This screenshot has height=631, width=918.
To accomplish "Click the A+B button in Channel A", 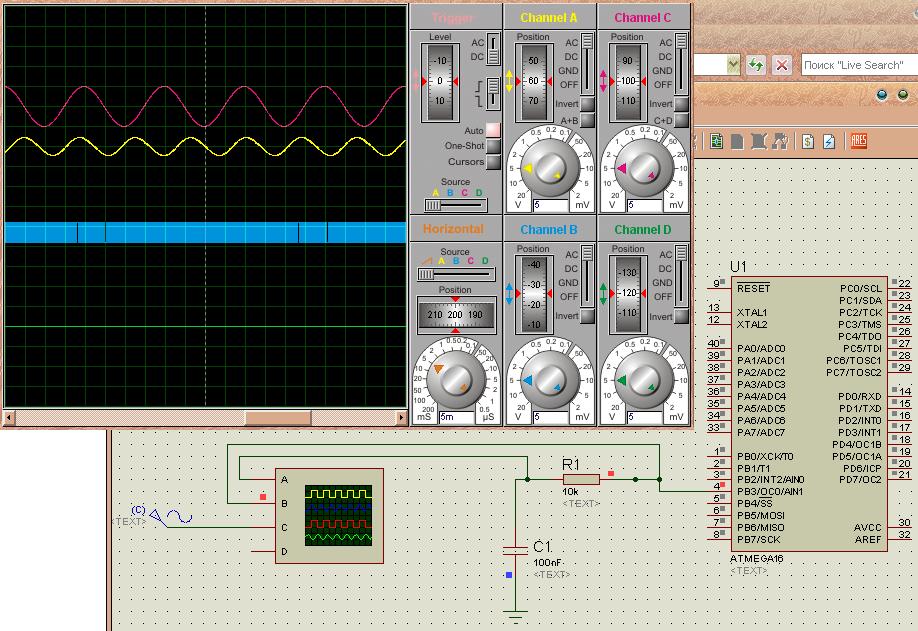I will (x=588, y=121).
